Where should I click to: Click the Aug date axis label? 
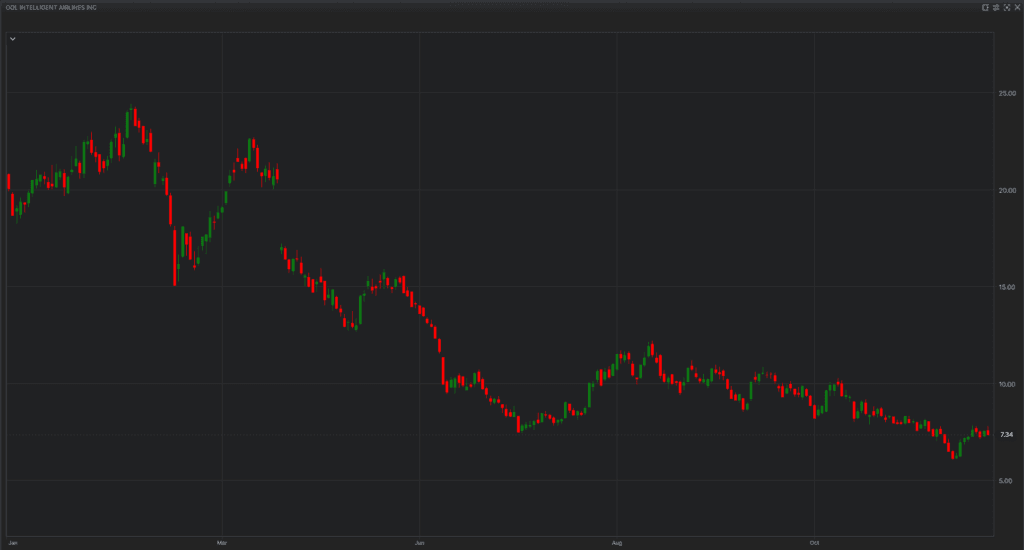point(616,543)
